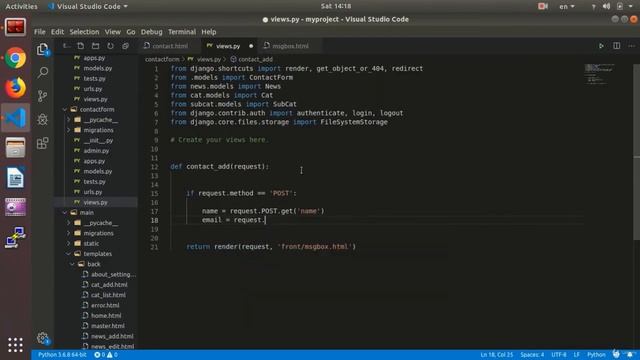The image size is (640, 360).
Task: Open error.html in the back folder
Action: (x=105, y=305)
